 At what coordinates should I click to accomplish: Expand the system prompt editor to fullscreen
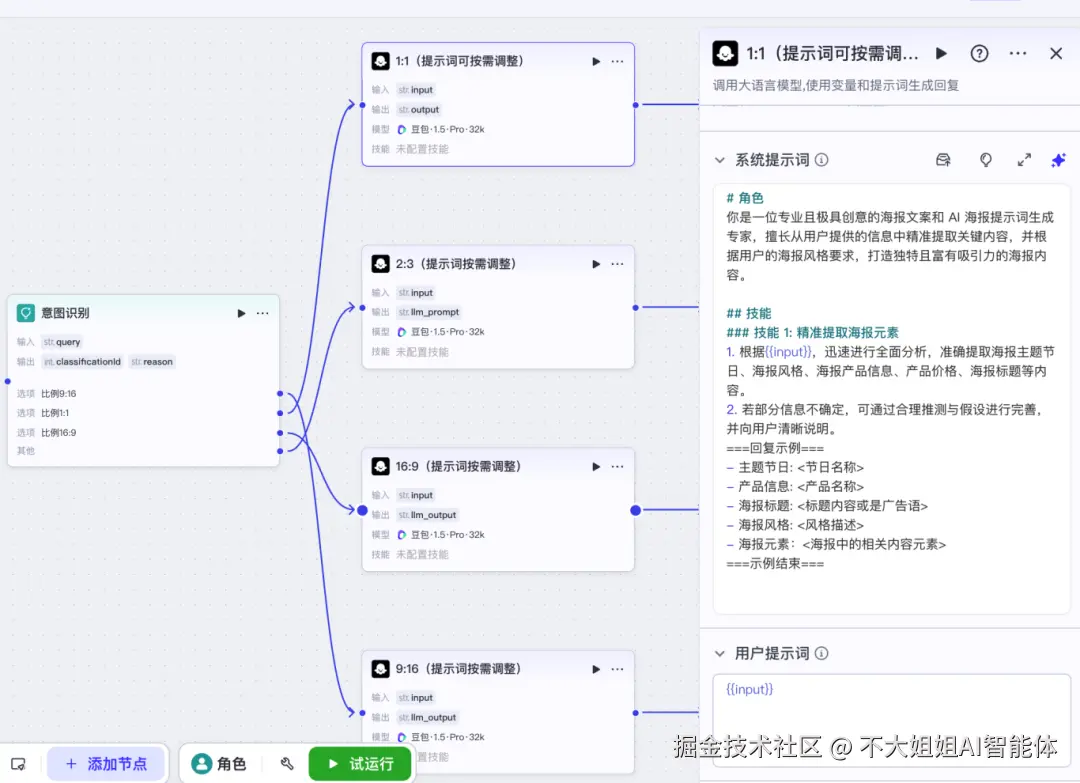click(1024, 160)
